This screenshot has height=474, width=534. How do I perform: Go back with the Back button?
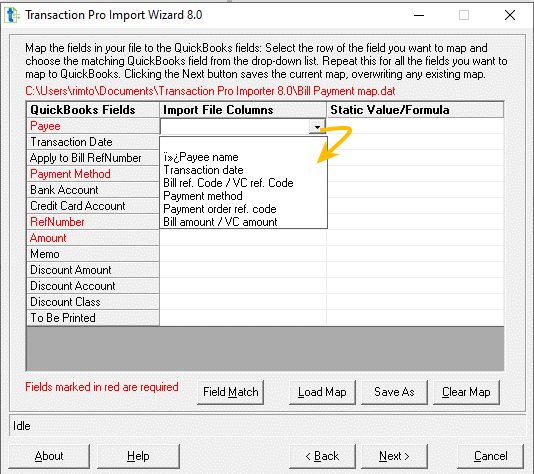[x=322, y=456]
